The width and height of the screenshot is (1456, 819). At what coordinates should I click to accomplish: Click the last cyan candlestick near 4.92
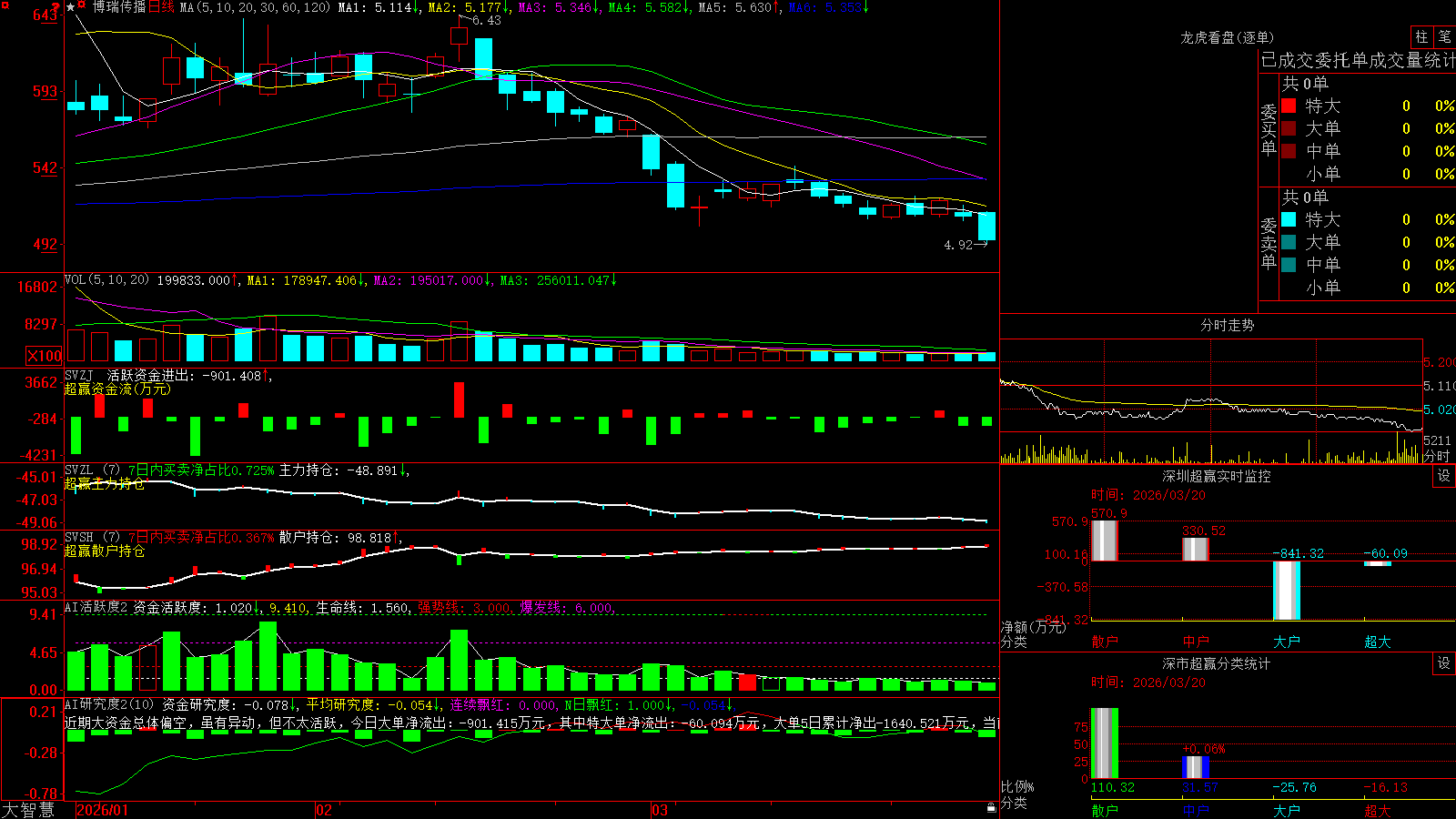tap(986, 227)
